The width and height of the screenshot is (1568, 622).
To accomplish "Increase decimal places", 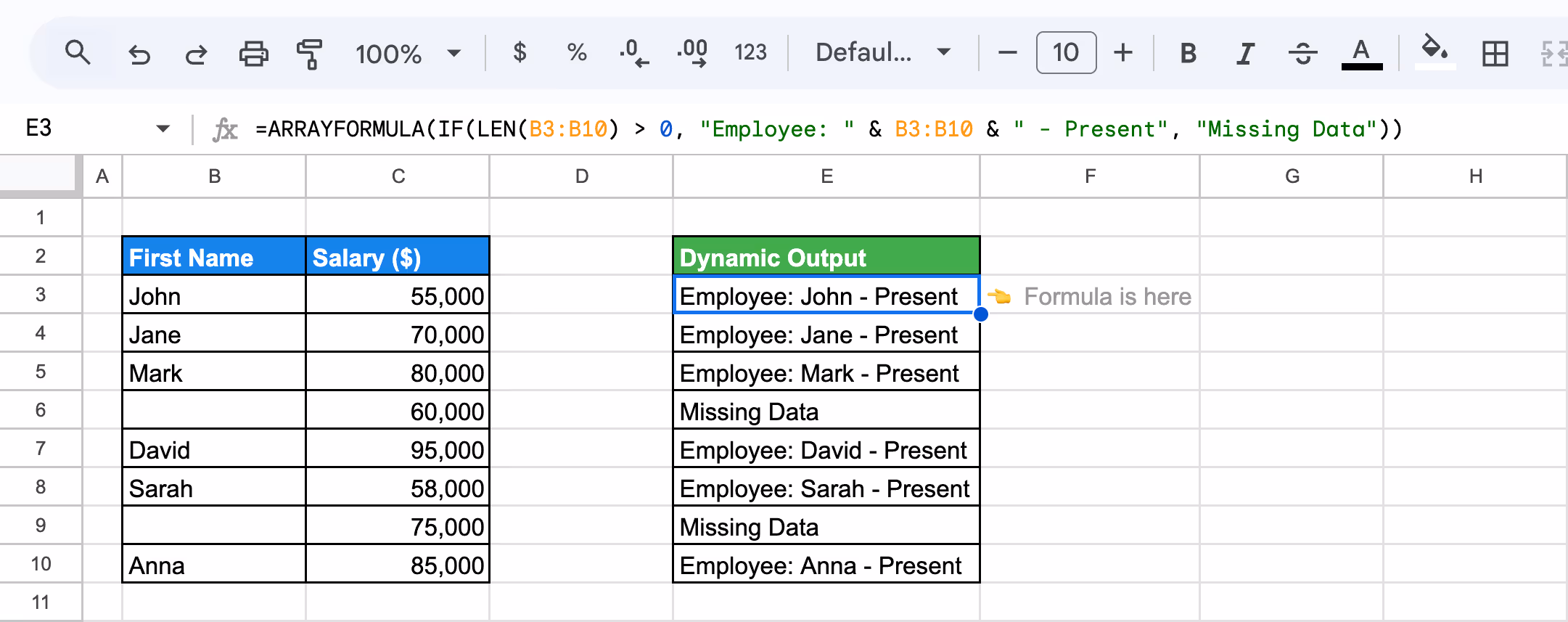I will [x=692, y=53].
